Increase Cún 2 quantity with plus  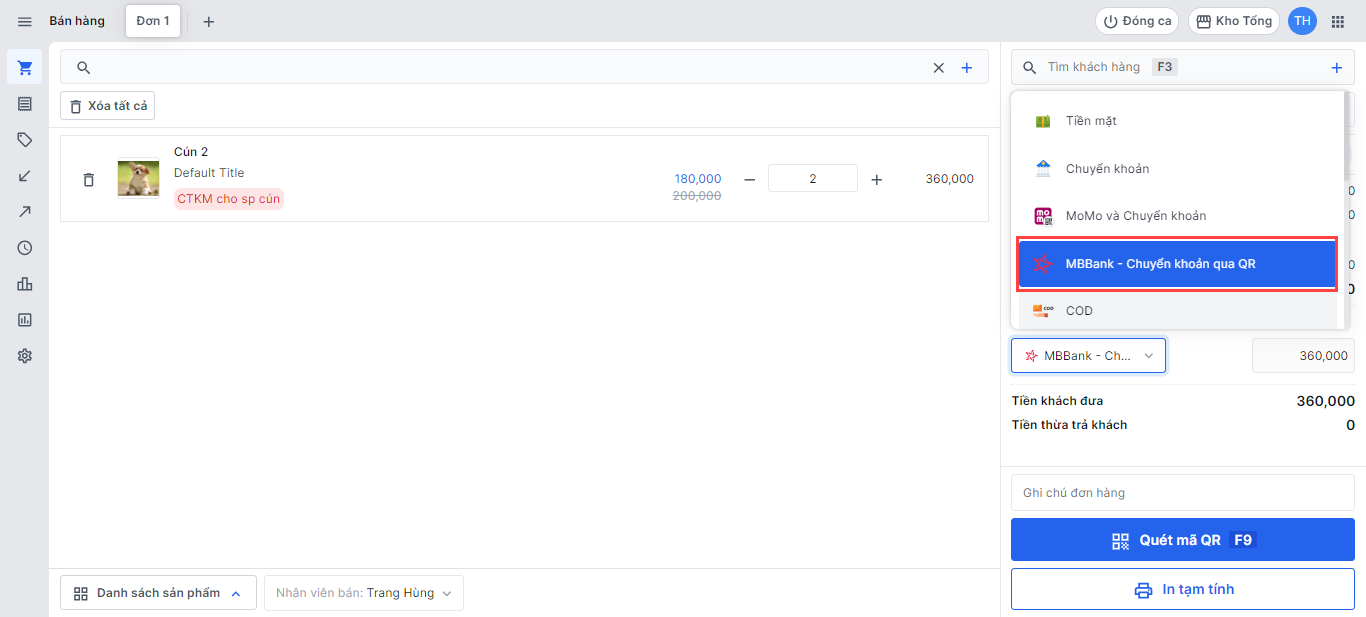[877, 180]
